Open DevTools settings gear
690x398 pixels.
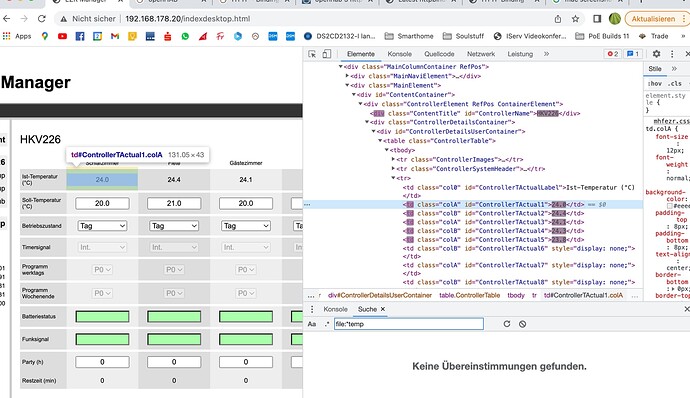657,54
